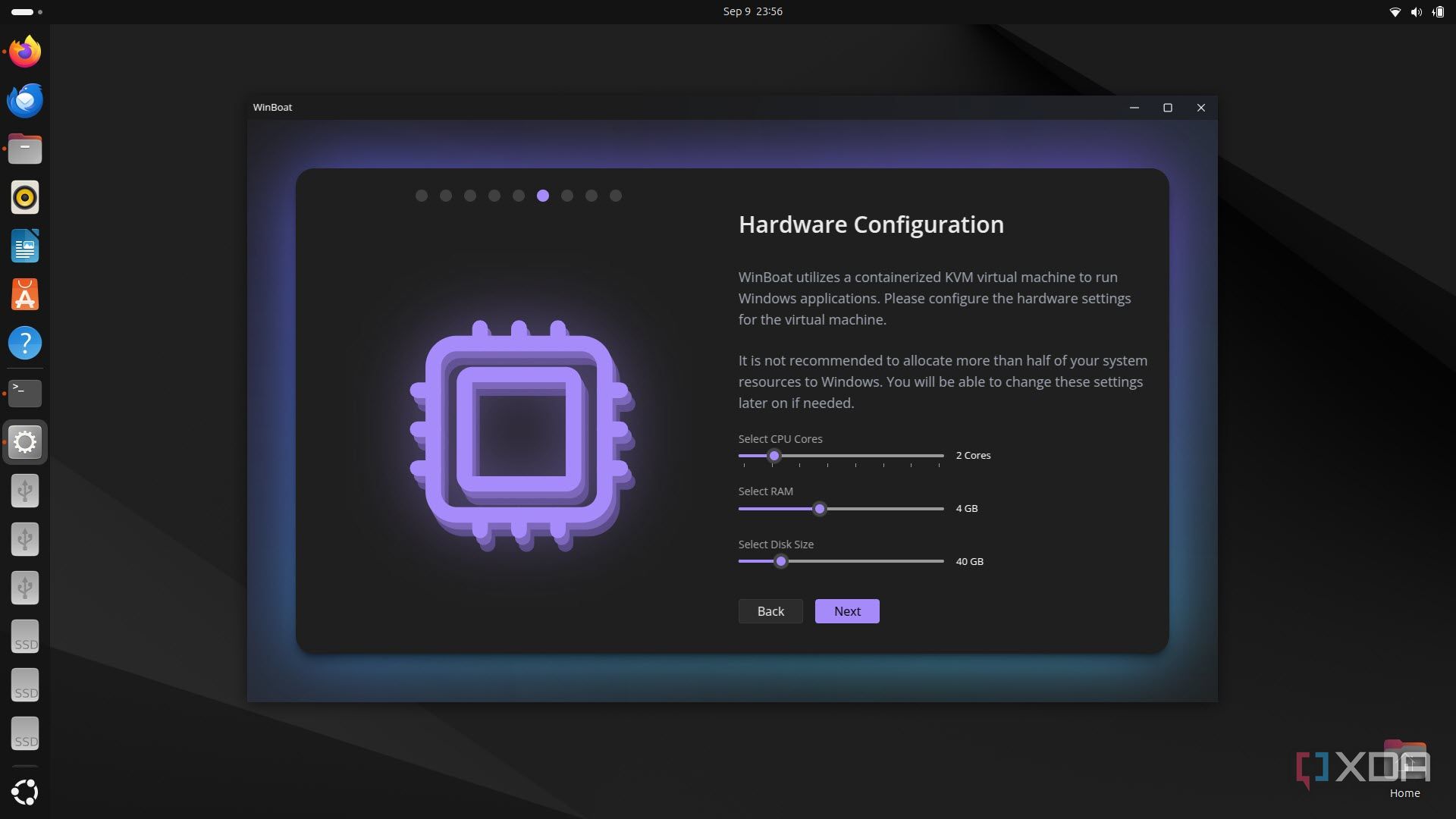Click the volume speaker icon
This screenshot has height=819, width=1456.
[x=1416, y=12]
